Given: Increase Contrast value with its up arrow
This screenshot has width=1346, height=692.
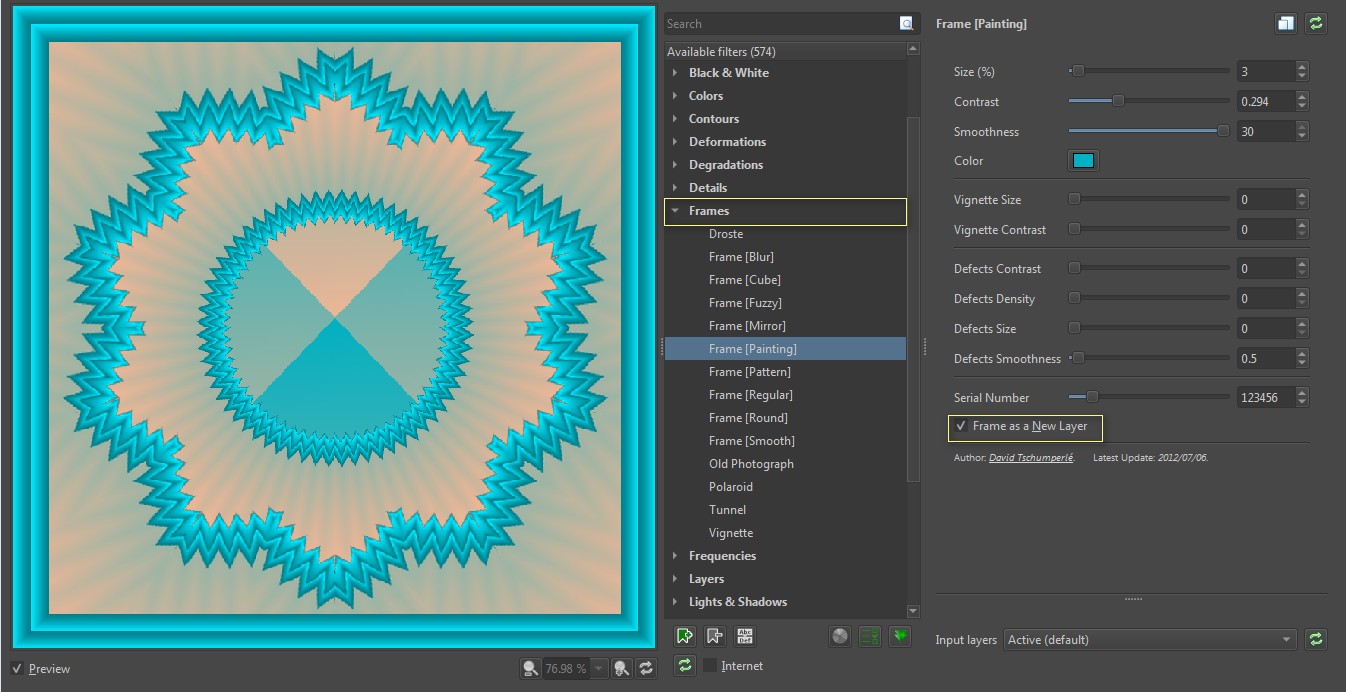Looking at the screenshot, I should 1301,96.
